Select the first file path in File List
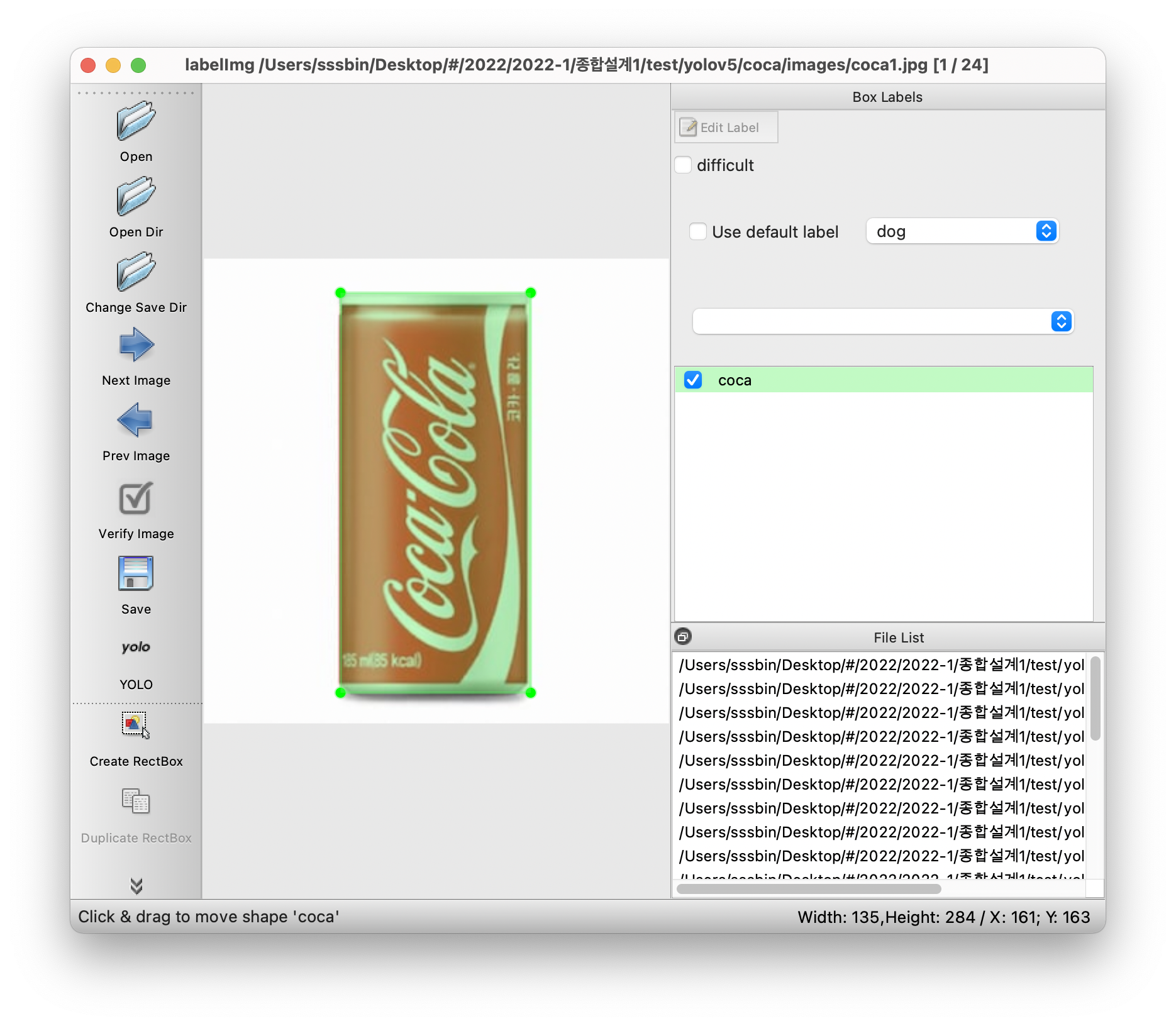 (x=881, y=665)
